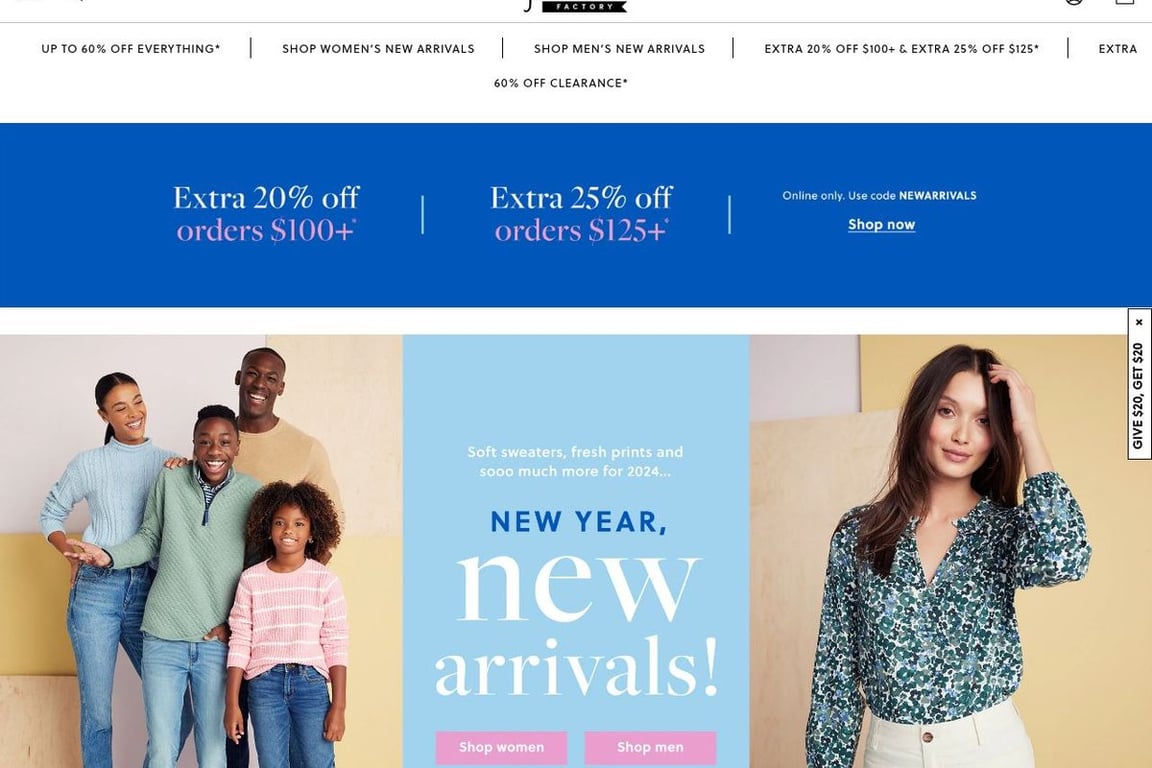Open the J.Crew Factory logo homepage
The height and width of the screenshot is (768, 1152).
(x=577, y=6)
